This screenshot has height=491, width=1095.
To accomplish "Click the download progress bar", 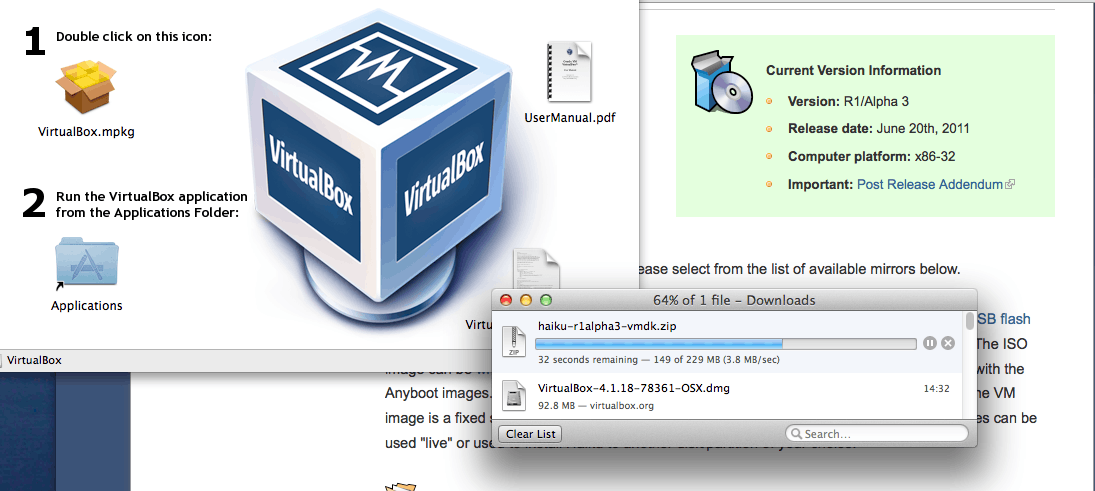I will [726, 343].
